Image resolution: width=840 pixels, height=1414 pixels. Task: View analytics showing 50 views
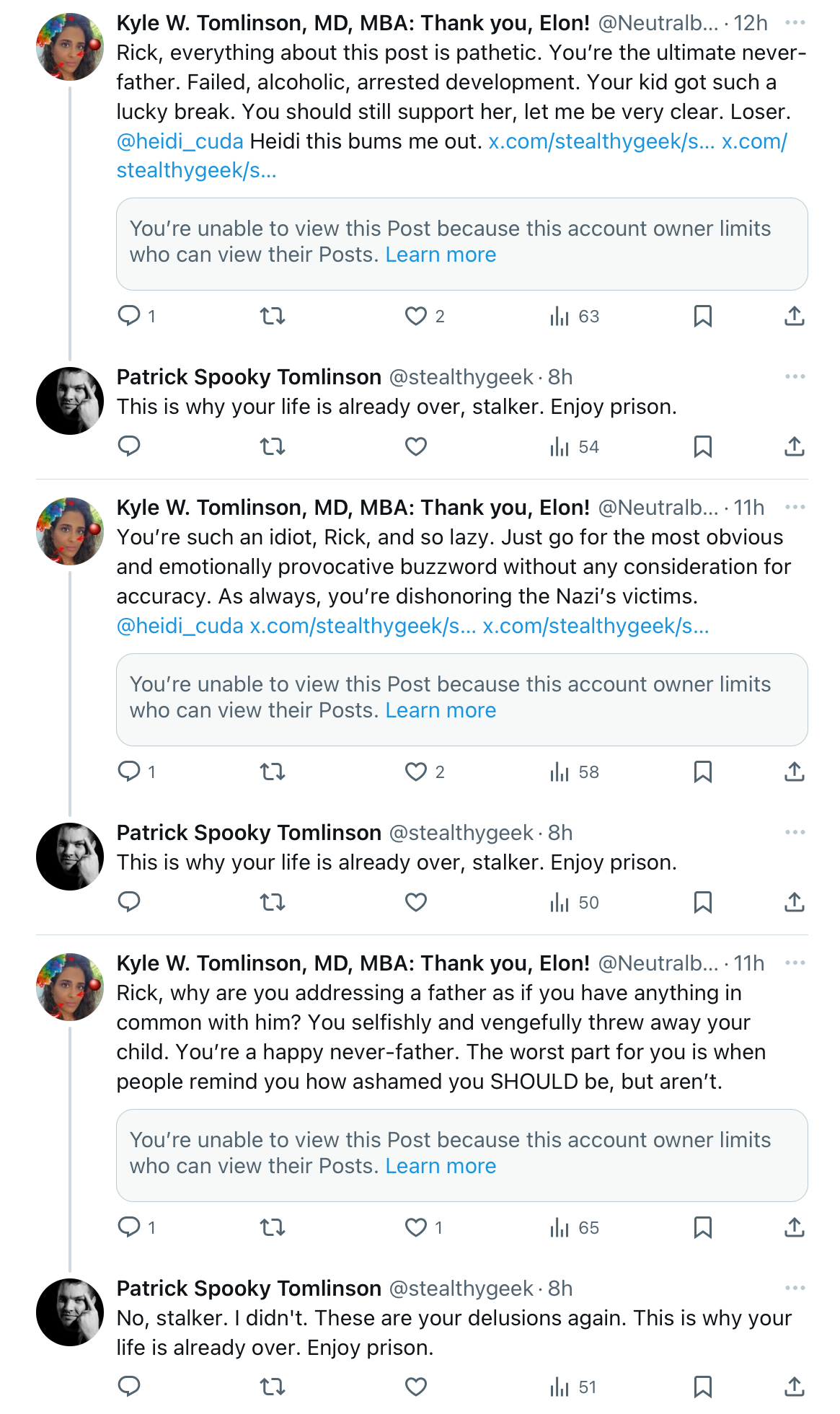[x=574, y=902]
